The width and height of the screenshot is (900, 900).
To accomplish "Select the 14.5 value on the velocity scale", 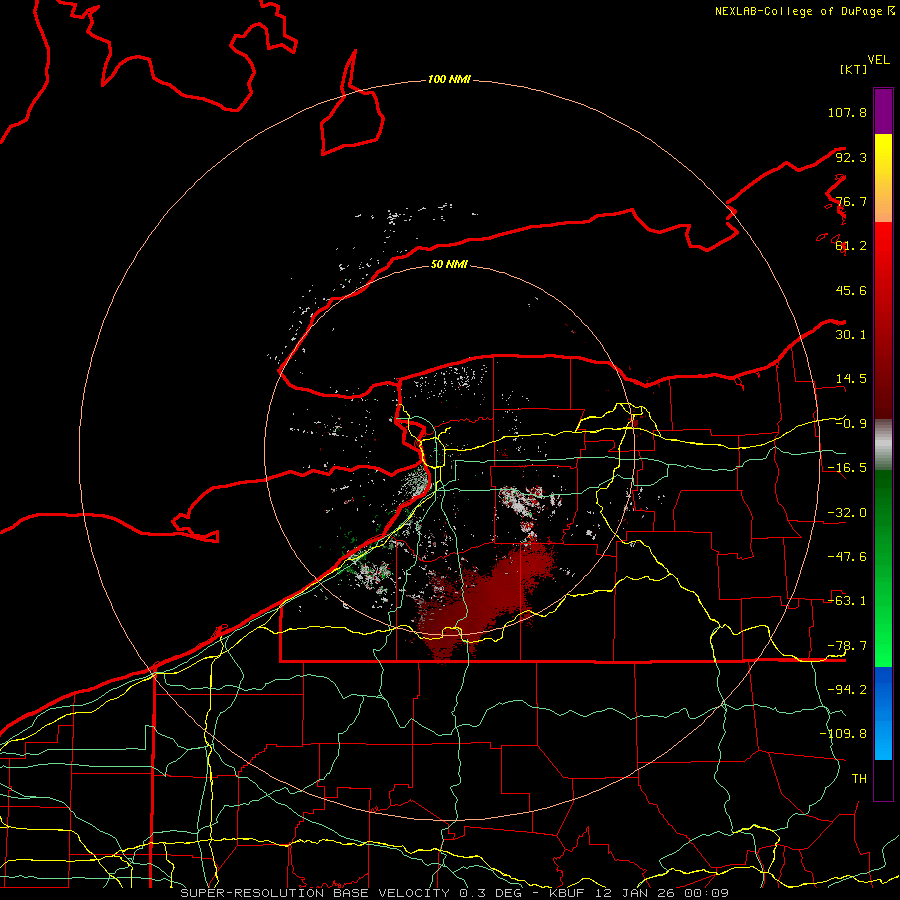I will pos(851,379).
